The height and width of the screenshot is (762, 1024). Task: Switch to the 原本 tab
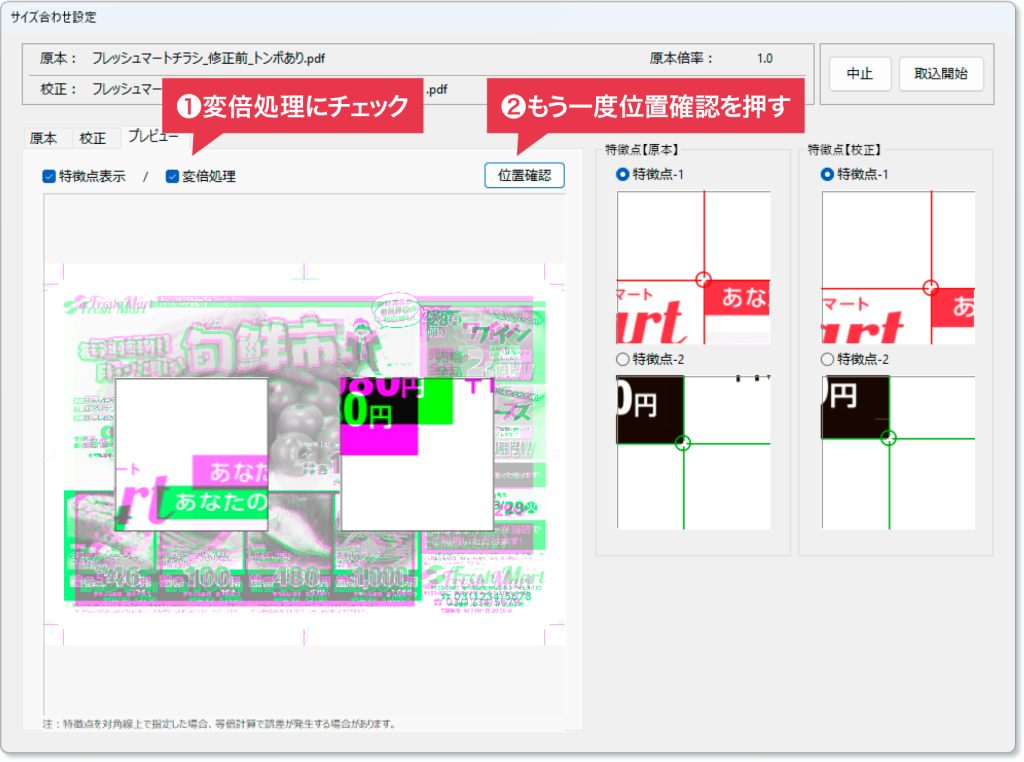[x=44, y=138]
